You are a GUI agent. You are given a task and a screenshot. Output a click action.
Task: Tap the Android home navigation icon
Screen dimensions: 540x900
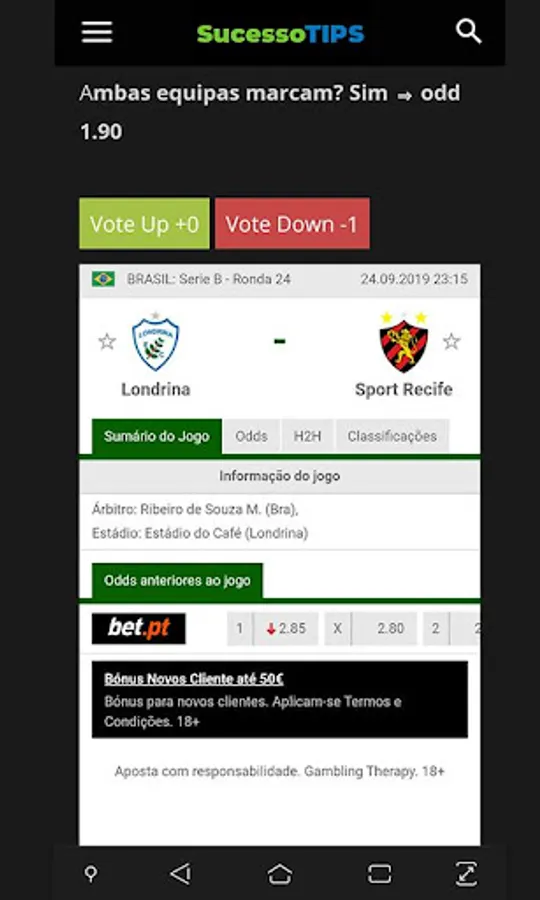coord(279,874)
